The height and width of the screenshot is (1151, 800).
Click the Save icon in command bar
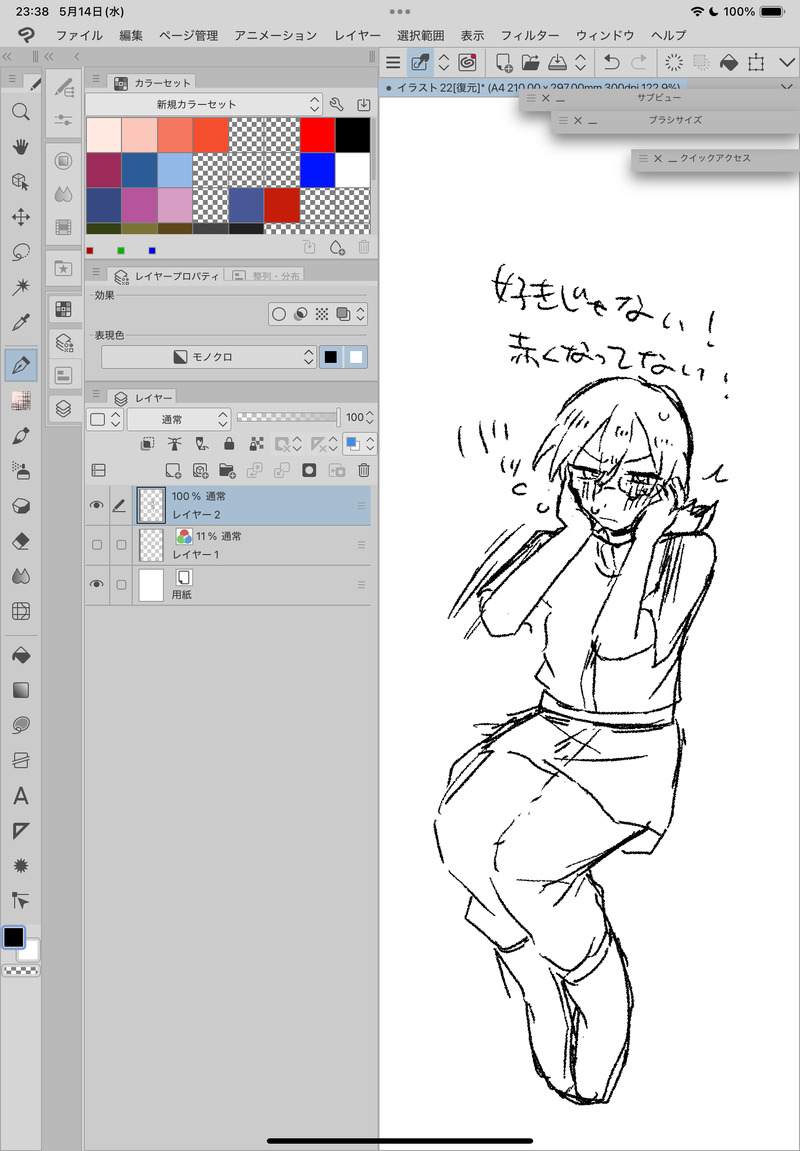coord(558,62)
